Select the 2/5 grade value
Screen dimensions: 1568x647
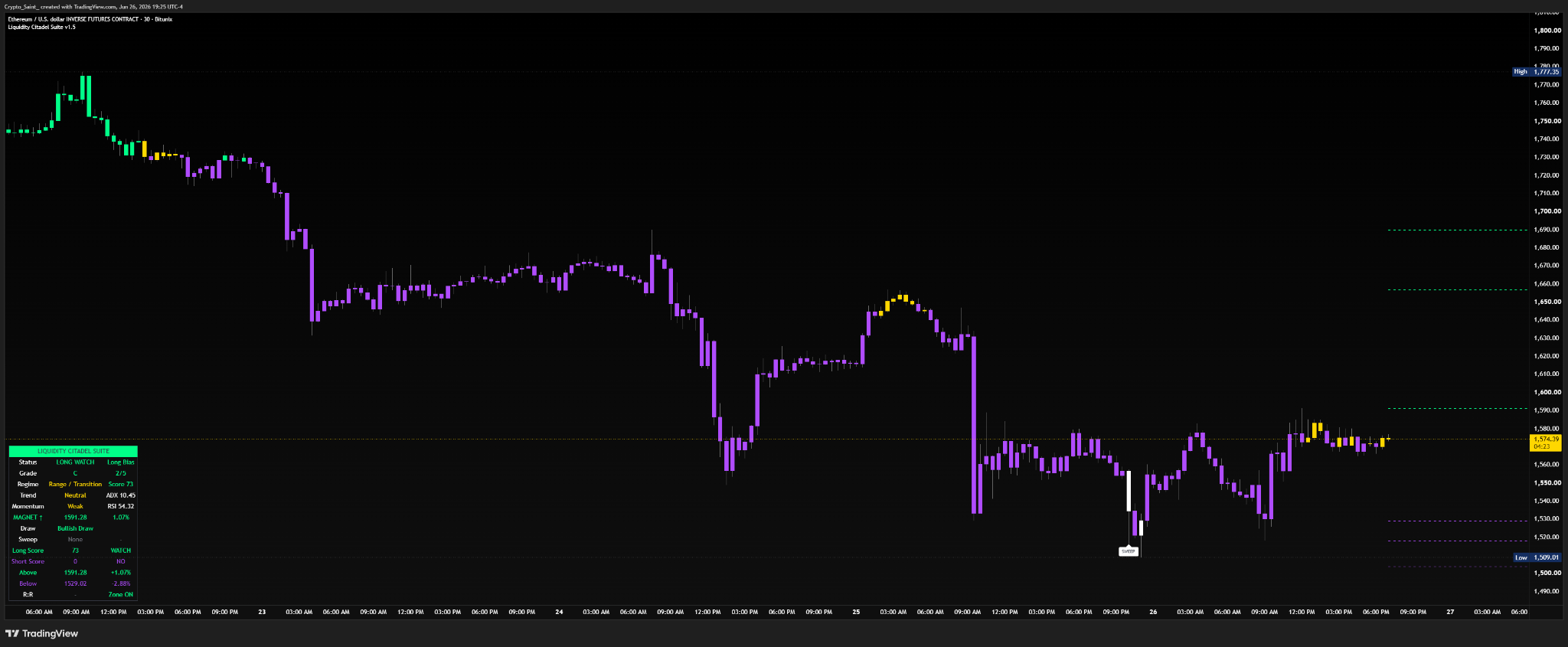coord(121,473)
